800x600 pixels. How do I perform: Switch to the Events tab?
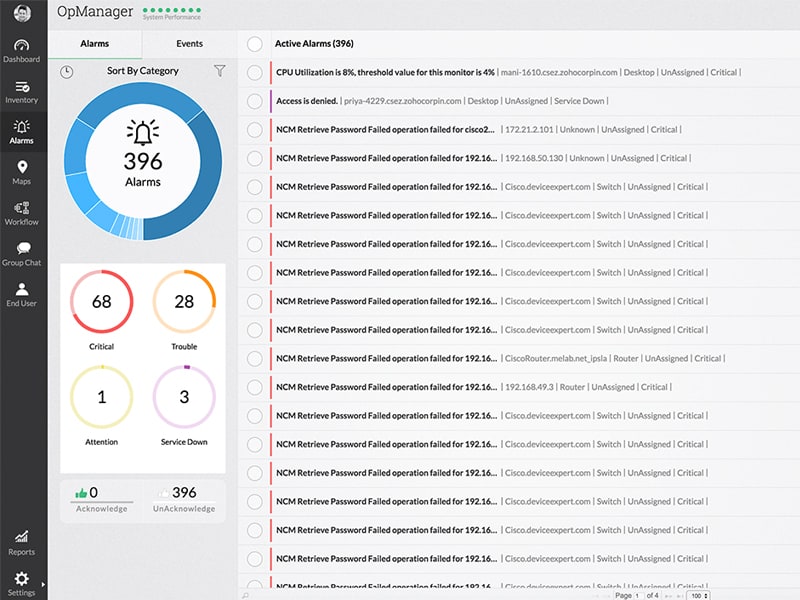click(x=189, y=44)
